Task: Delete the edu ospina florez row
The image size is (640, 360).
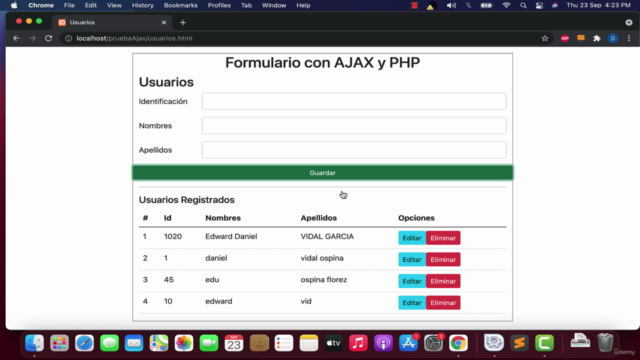Action: (443, 281)
